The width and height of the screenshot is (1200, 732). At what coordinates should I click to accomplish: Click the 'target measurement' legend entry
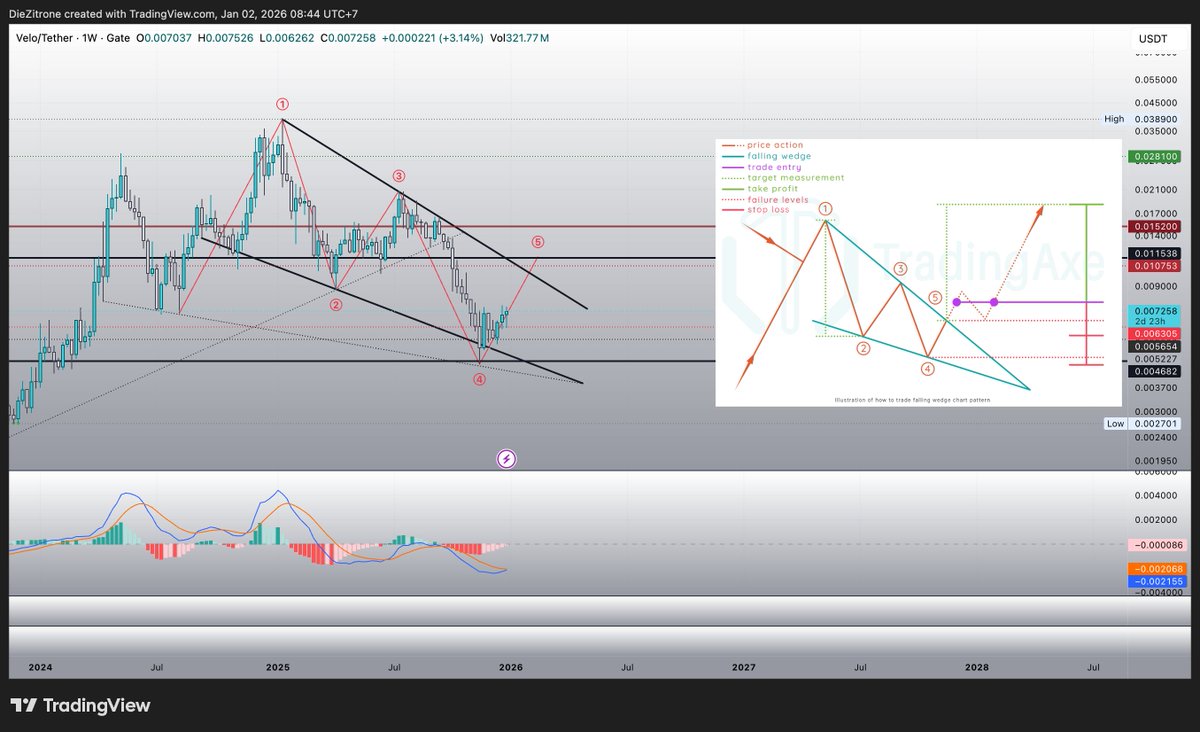784,178
